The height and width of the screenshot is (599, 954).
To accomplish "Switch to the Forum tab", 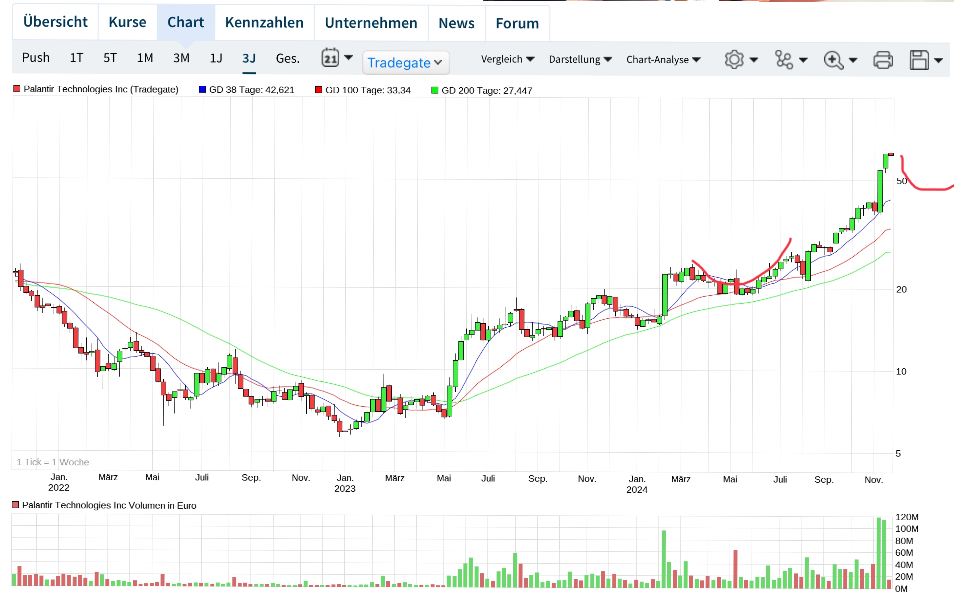I will point(517,23).
